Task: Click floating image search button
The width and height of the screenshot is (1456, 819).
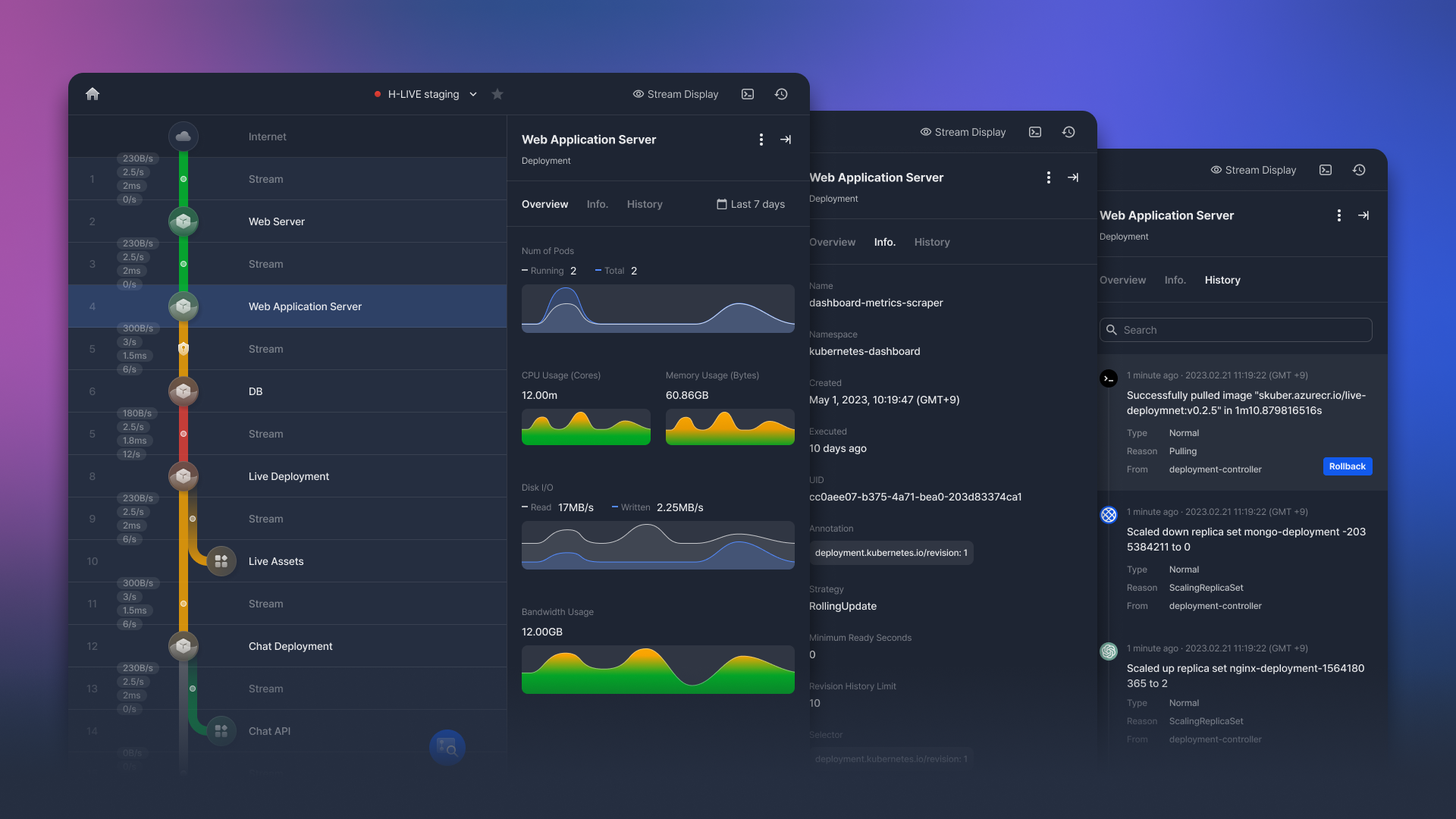Action: click(447, 748)
